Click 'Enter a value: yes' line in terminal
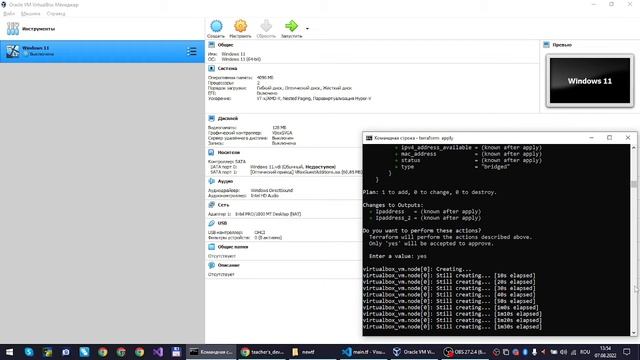Viewport: 640px width, 360px height. [x=398, y=256]
